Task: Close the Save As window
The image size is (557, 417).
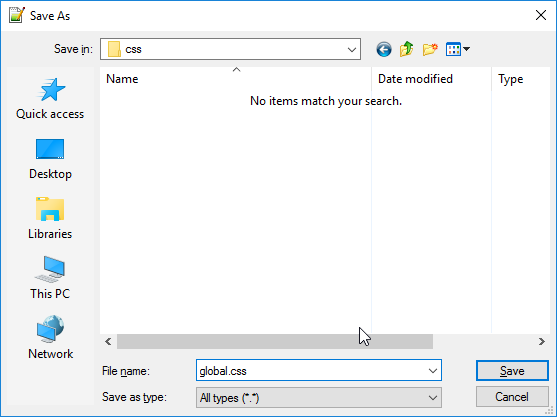Action: [541, 15]
